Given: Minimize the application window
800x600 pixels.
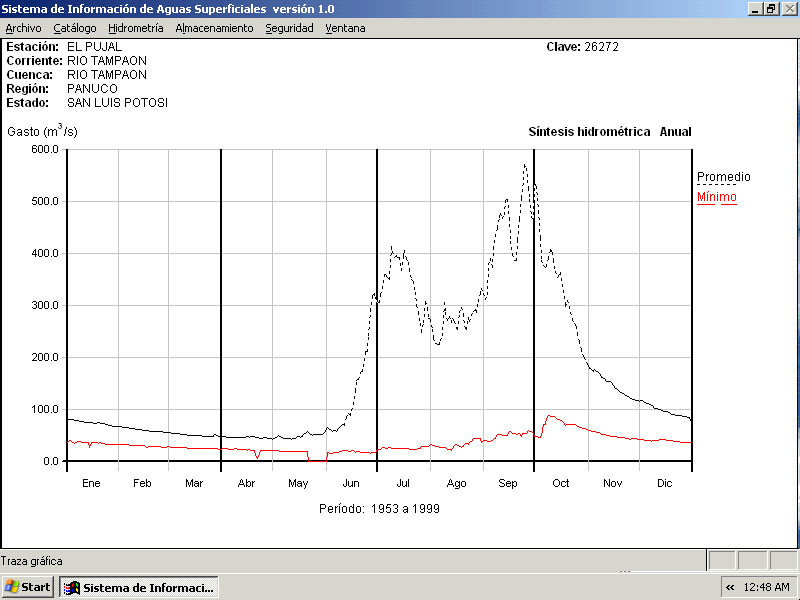Looking at the screenshot, I should [x=755, y=8].
